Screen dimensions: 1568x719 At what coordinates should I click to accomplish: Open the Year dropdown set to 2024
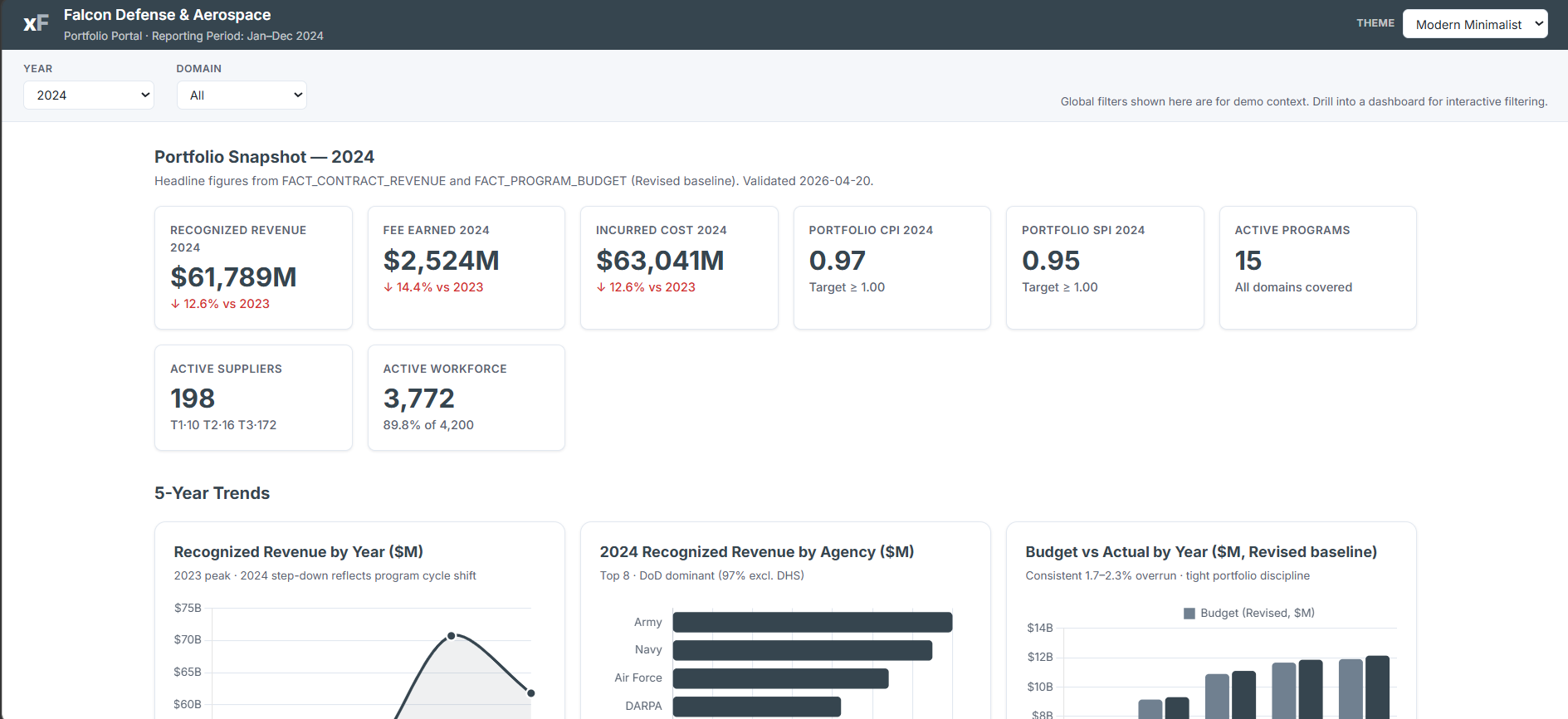click(89, 95)
